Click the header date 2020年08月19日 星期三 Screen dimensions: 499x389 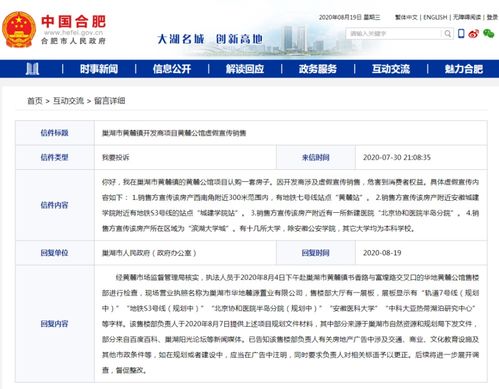[x=349, y=17]
